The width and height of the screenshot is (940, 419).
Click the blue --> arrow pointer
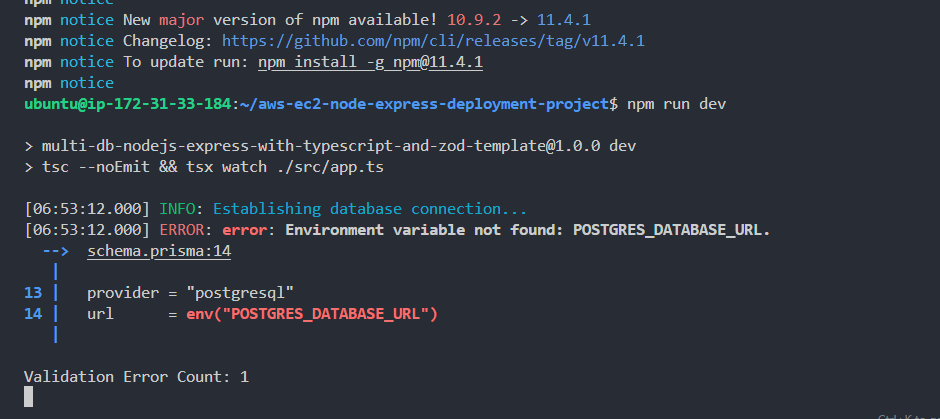[55, 251]
